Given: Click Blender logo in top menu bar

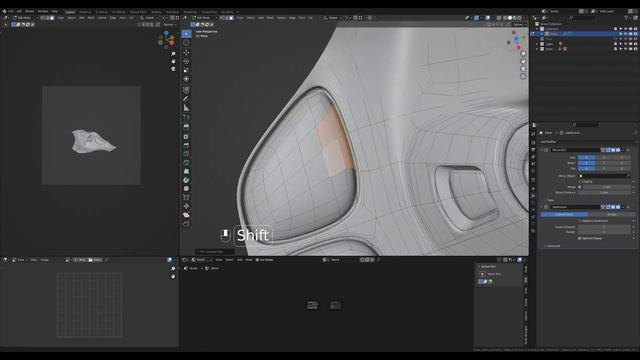Looking at the screenshot, I should (x=4, y=11).
